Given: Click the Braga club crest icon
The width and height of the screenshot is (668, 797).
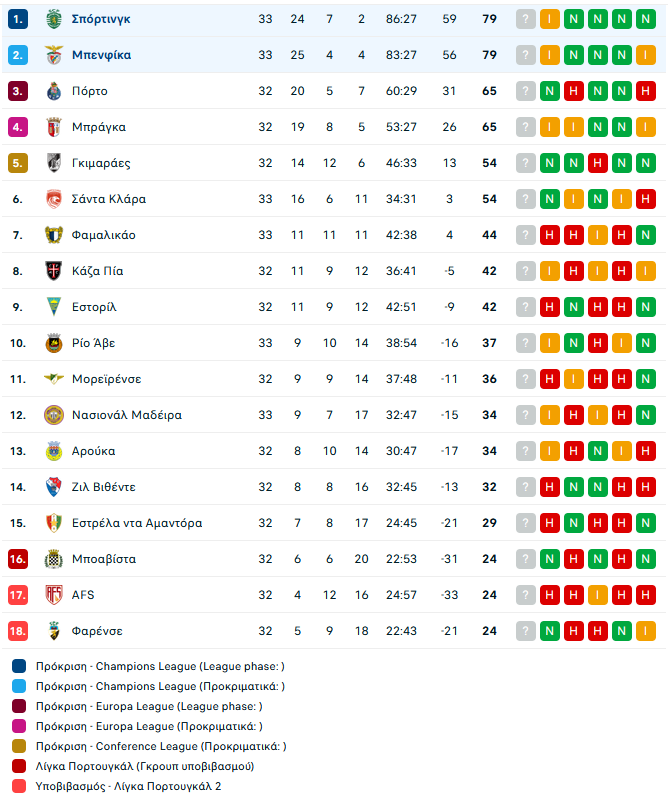Looking at the screenshot, I should (53, 127).
